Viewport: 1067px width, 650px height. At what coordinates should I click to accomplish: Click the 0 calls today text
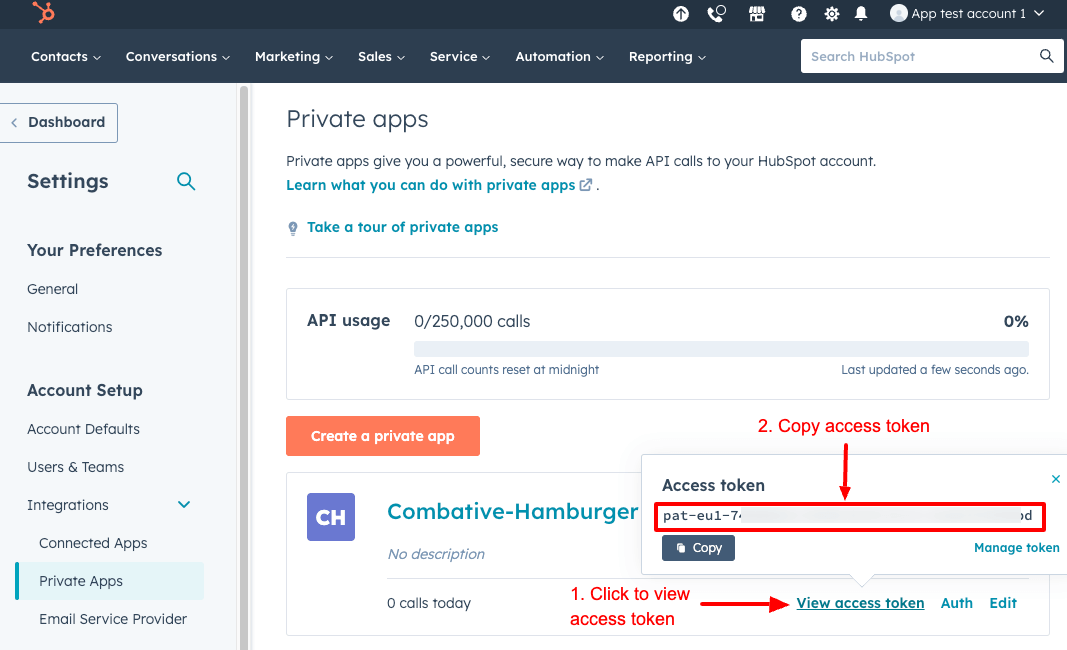[x=429, y=603]
